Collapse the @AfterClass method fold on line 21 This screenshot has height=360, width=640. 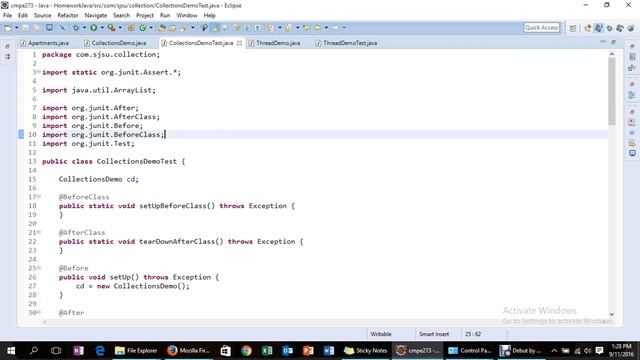(39, 232)
